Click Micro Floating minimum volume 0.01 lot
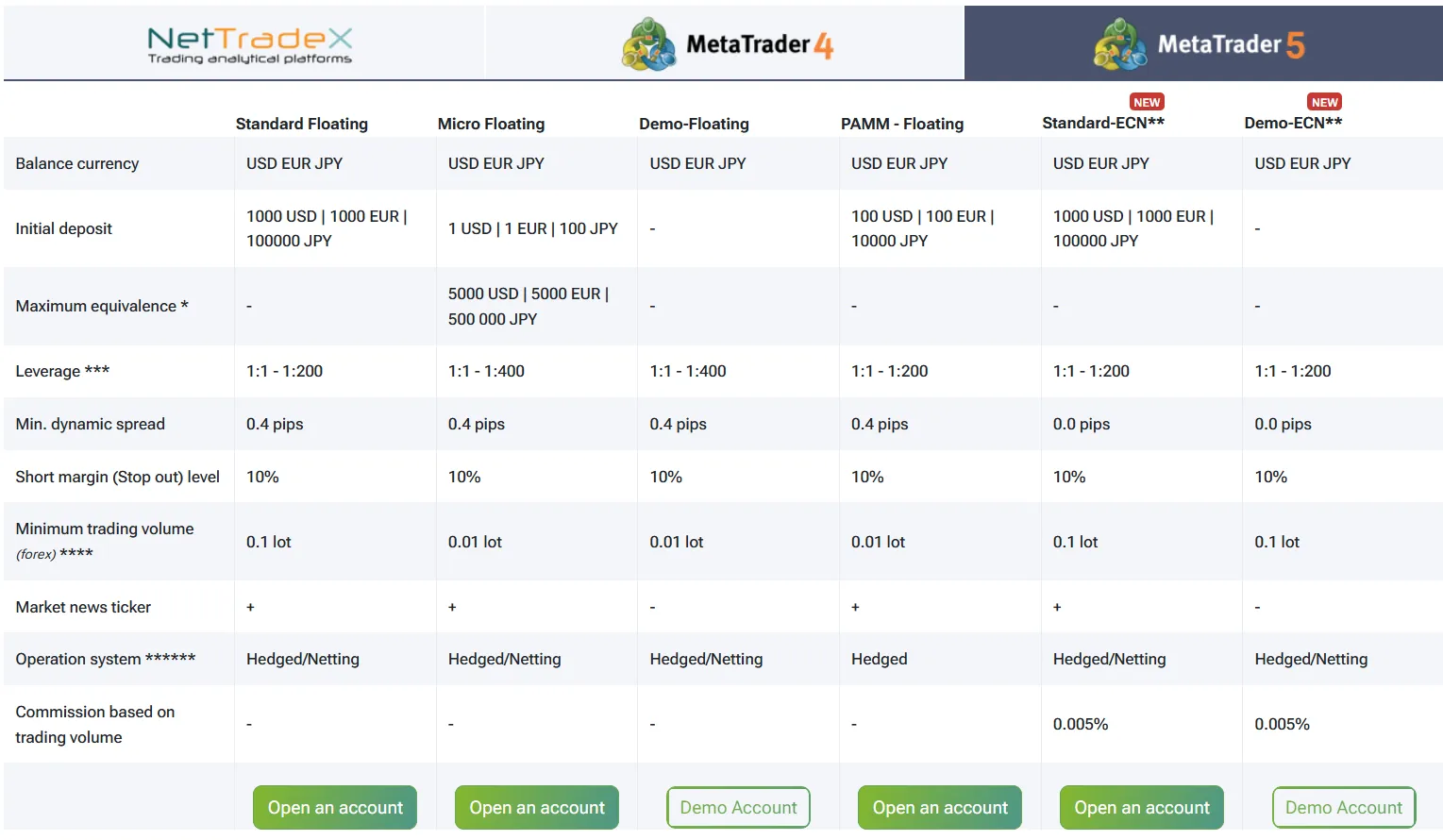Viewport: 1443px width, 840px height. pos(475,542)
